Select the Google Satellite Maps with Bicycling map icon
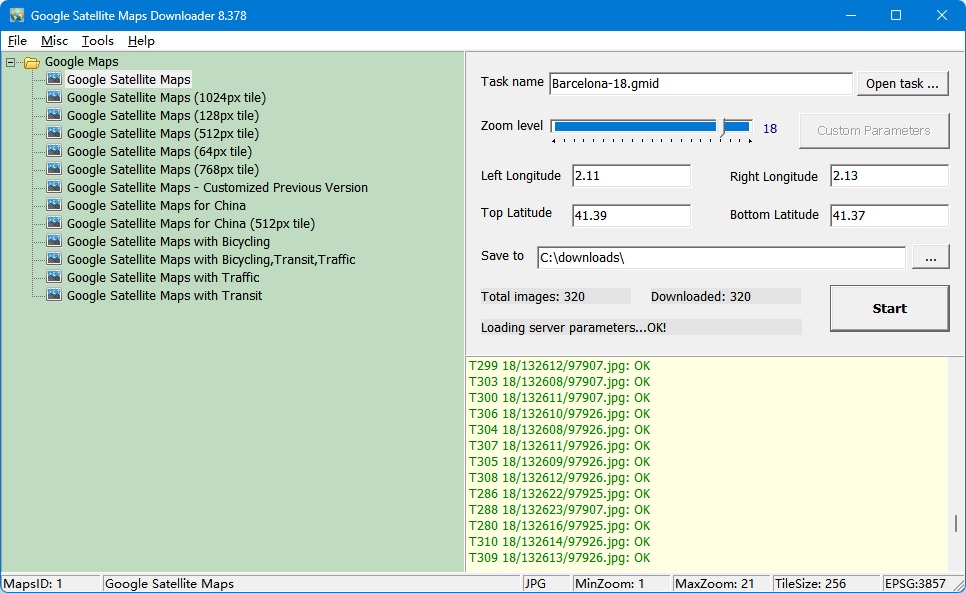This screenshot has width=966, height=593. point(53,241)
